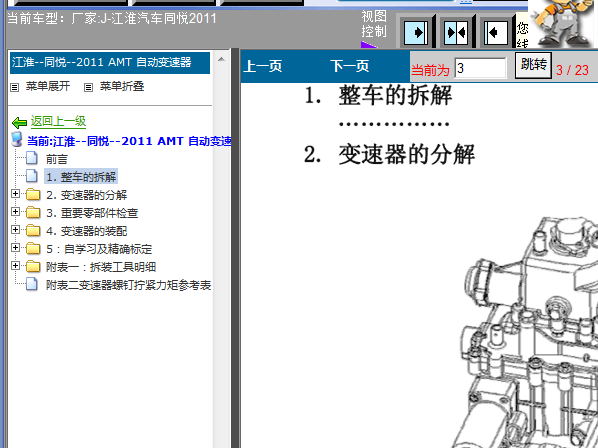
Task: Click the folder icon of 3. 重要零部件检查
Action: click(x=33, y=212)
